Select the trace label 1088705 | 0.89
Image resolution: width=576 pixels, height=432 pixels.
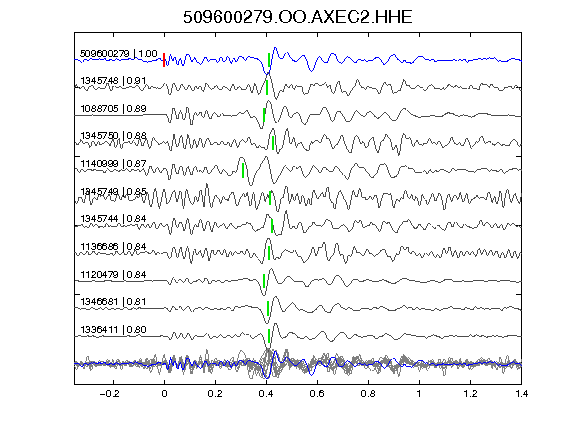pyautogui.click(x=113, y=109)
